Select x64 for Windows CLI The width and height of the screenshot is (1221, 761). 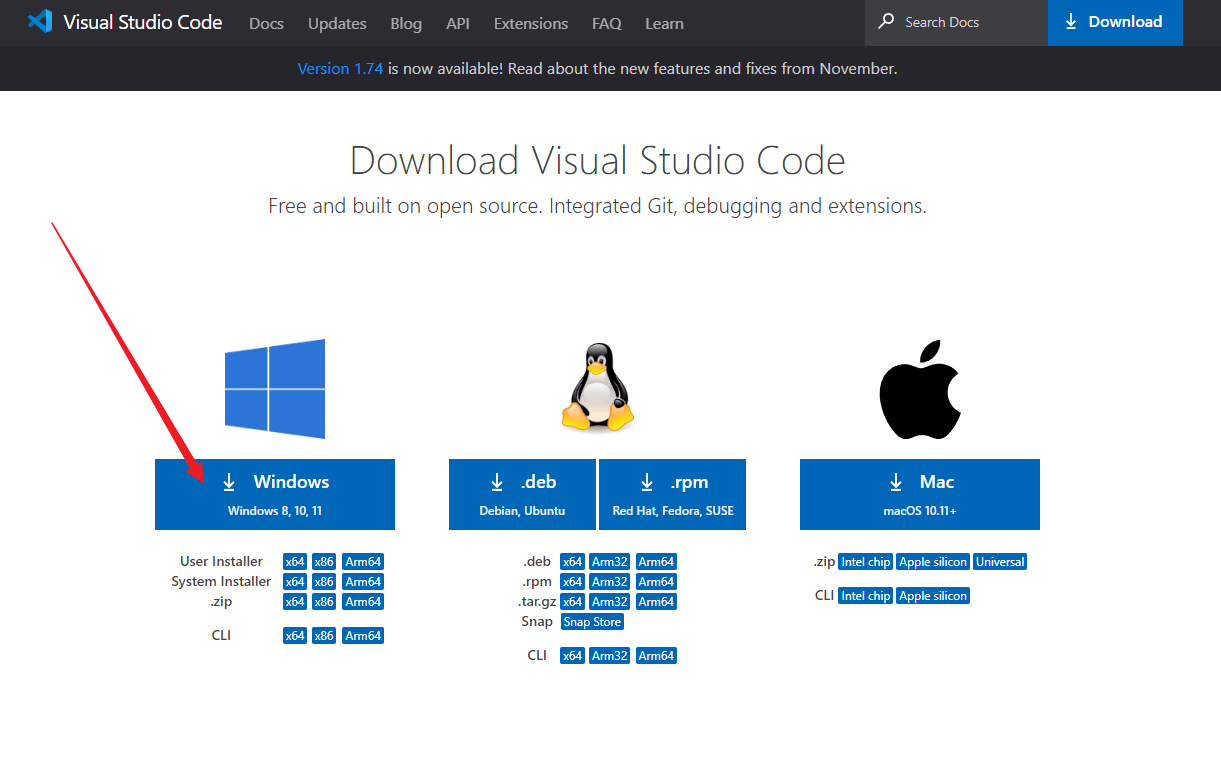295,636
